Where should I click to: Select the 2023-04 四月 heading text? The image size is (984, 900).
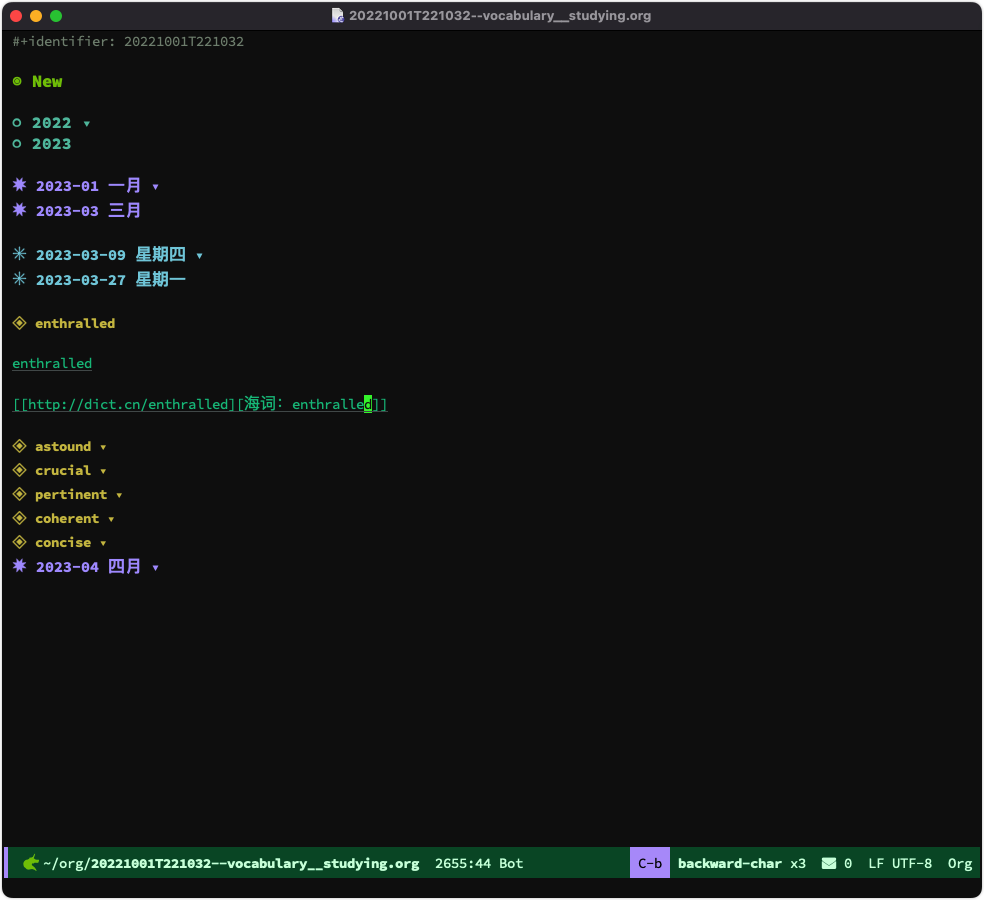coord(88,567)
